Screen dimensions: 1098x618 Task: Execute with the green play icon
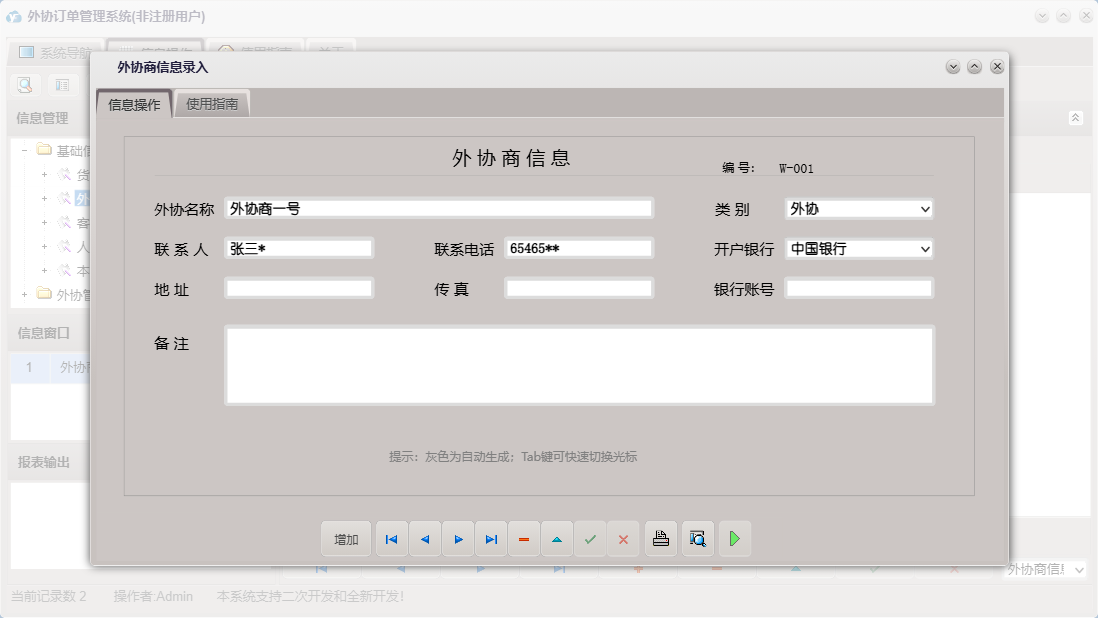click(x=734, y=539)
